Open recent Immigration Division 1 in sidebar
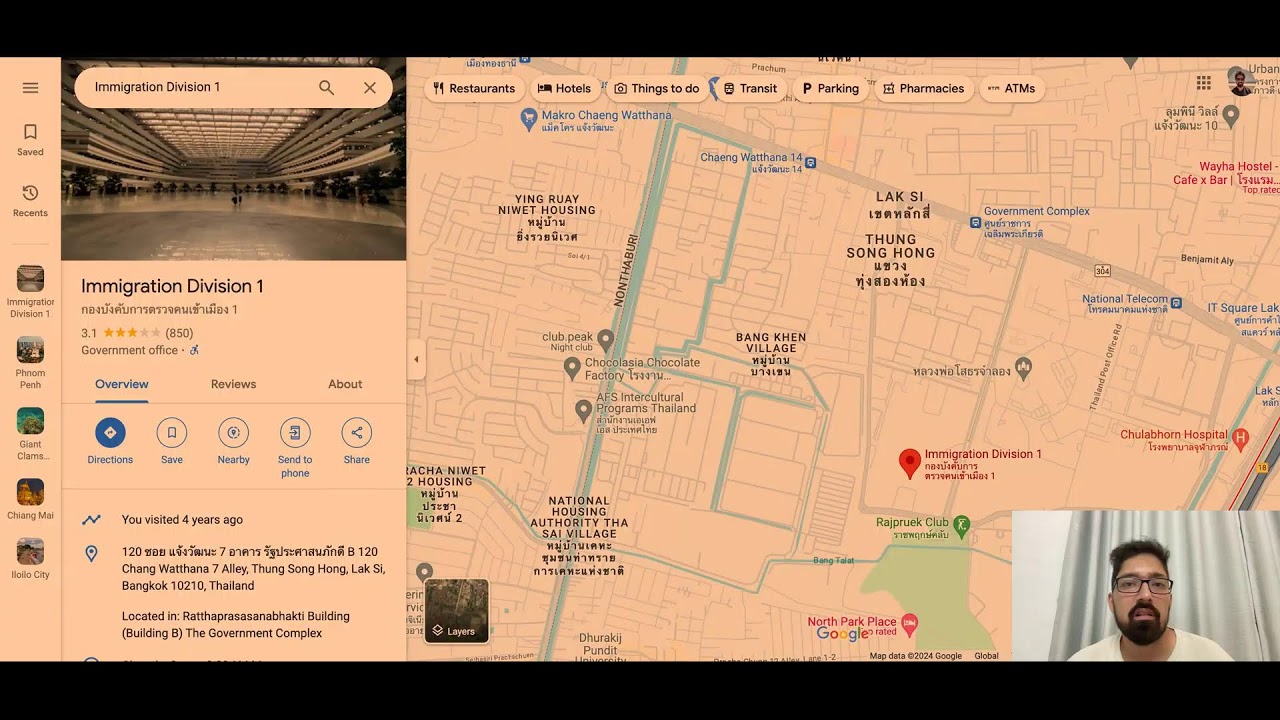The height and width of the screenshot is (720, 1280). [30, 292]
